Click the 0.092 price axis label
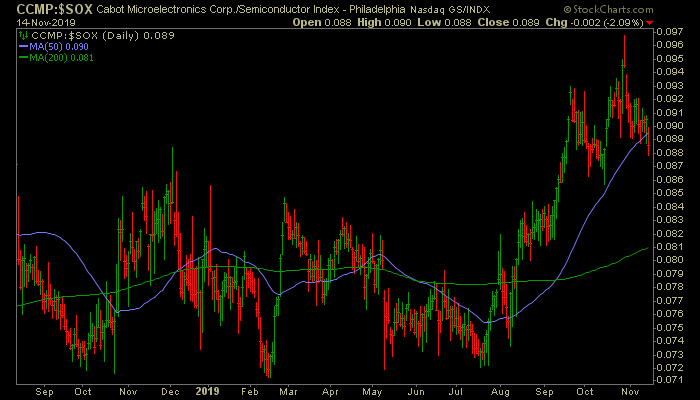This screenshot has height=400, width=700. coord(670,98)
